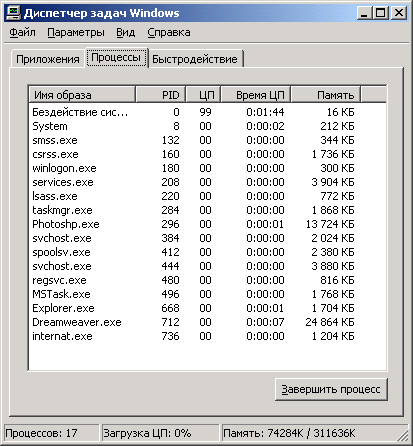Click the Завершить процесс button
This screenshot has height=446, width=413.
pyautogui.click(x=331, y=389)
